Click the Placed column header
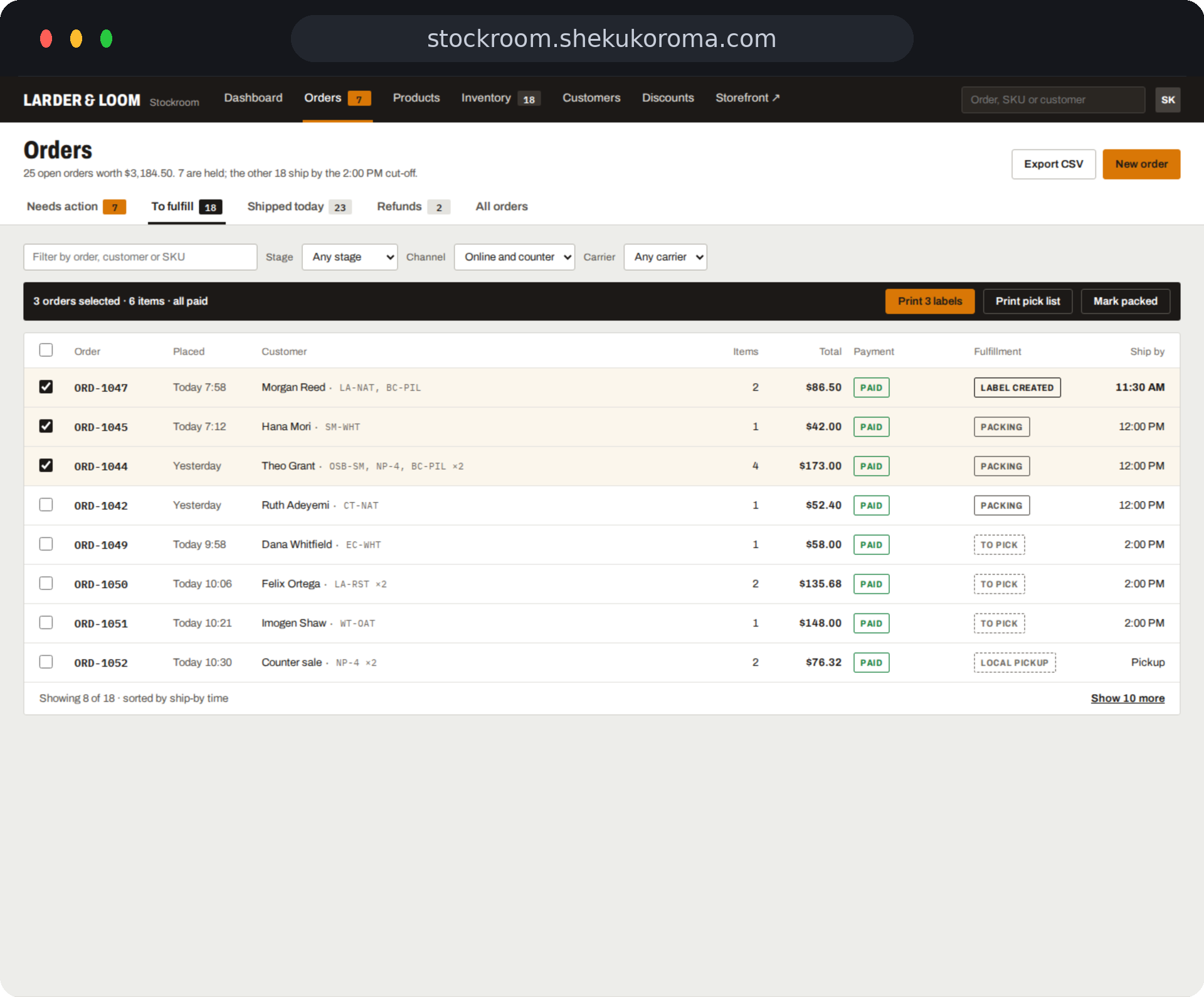The height and width of the screenshot is (997, 1204). pos(189,352)
